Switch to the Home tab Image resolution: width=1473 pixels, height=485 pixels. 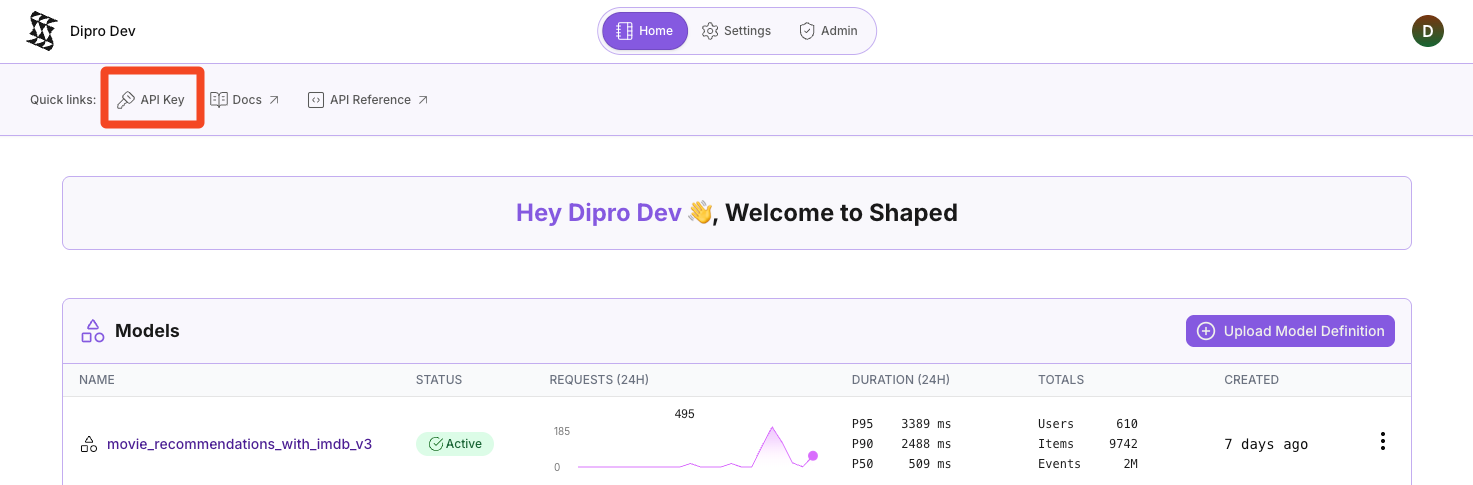click(x=644, y=31)
